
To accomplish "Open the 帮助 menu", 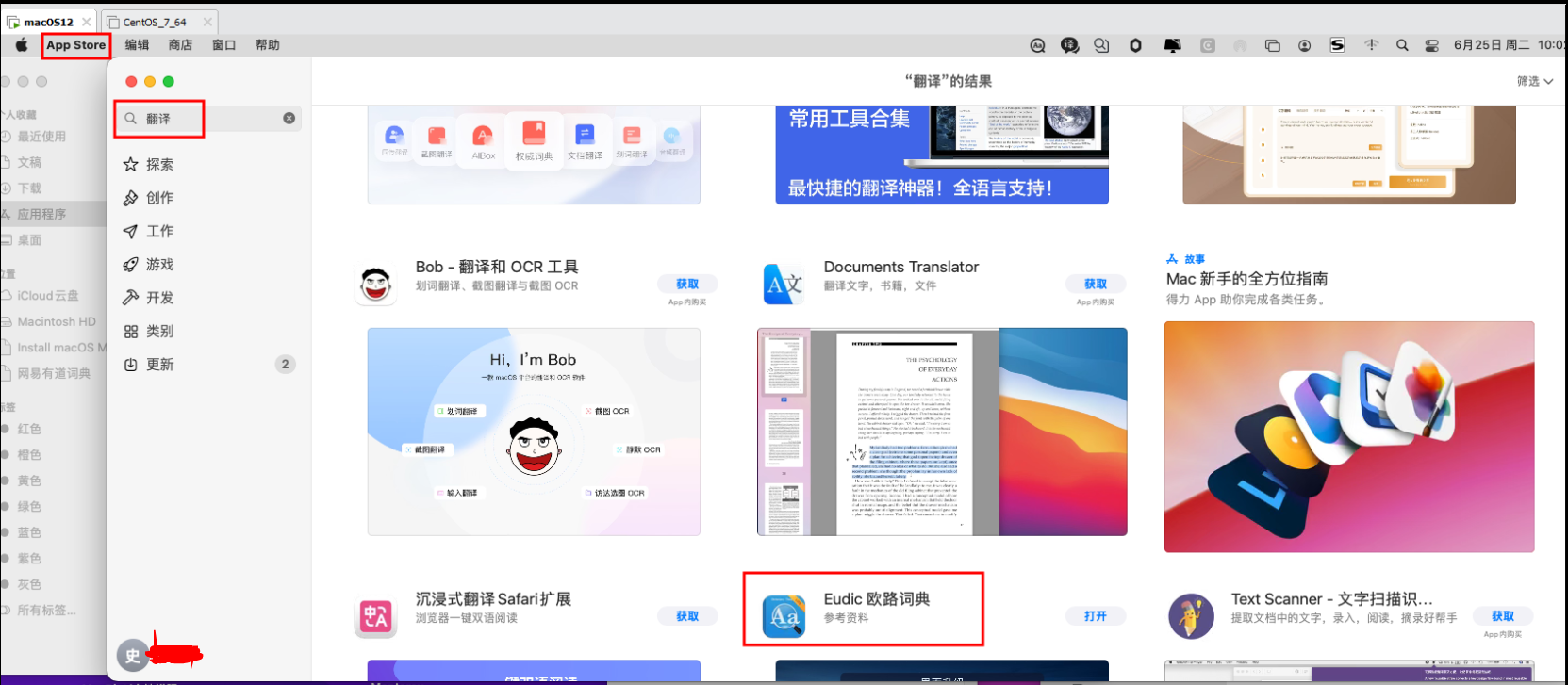I will click(x=267, y=45).
